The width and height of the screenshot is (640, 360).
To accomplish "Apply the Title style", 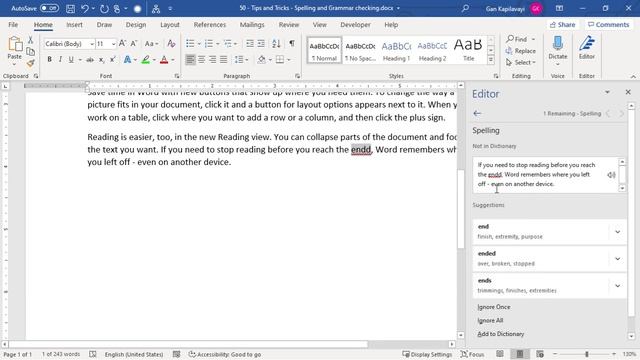I will tap(468, 51).
